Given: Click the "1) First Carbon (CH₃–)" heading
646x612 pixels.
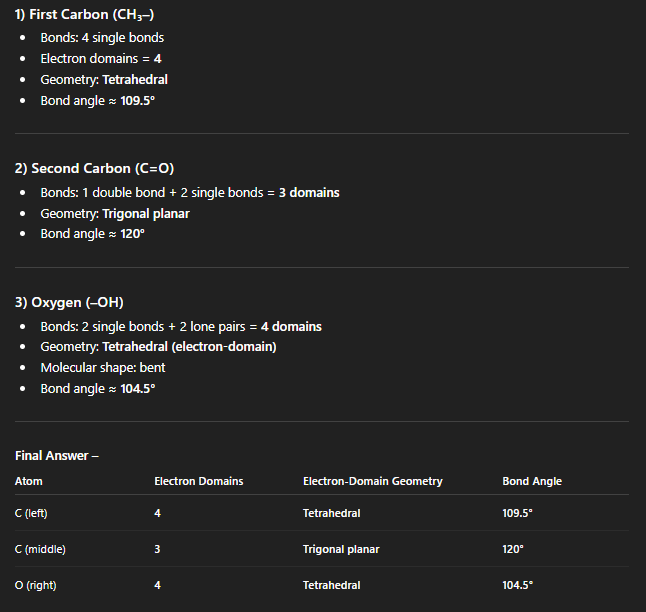Looking at the screenshot, I should click(x=84, y=13).
